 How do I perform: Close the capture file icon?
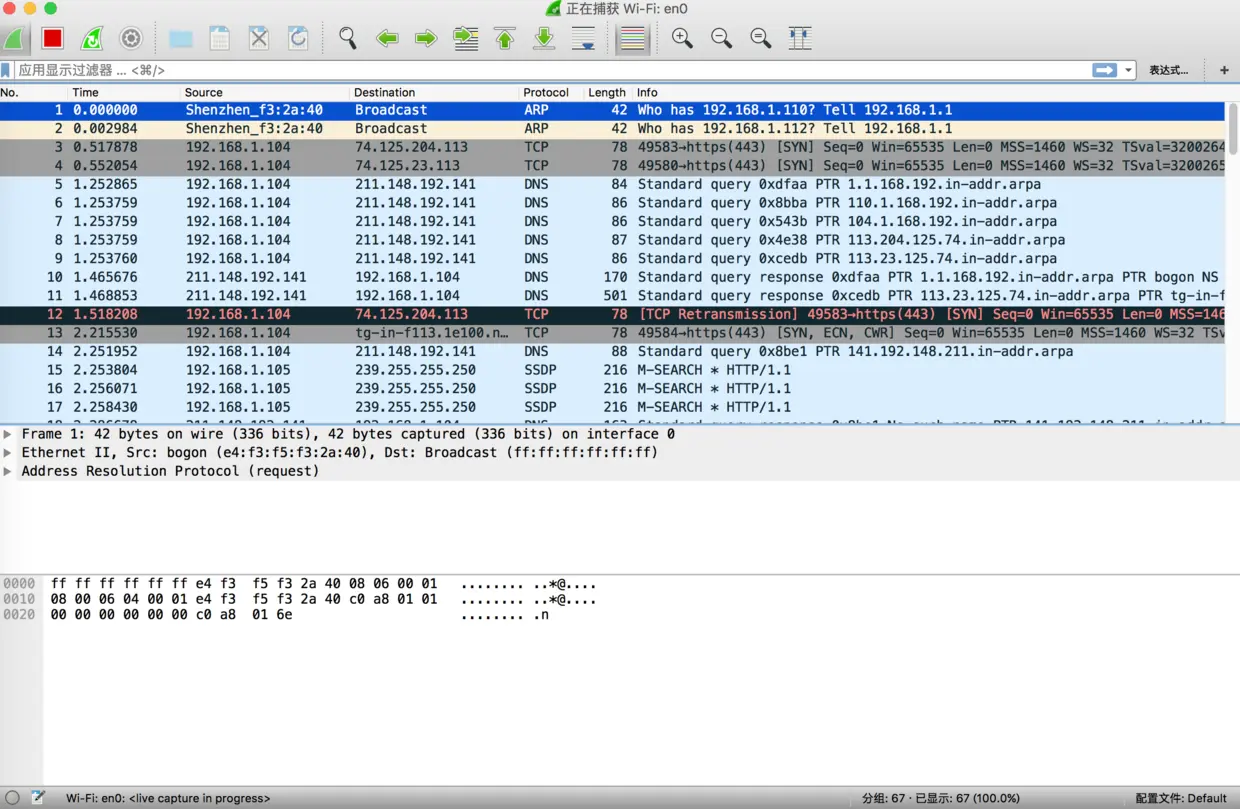[259, 39]
